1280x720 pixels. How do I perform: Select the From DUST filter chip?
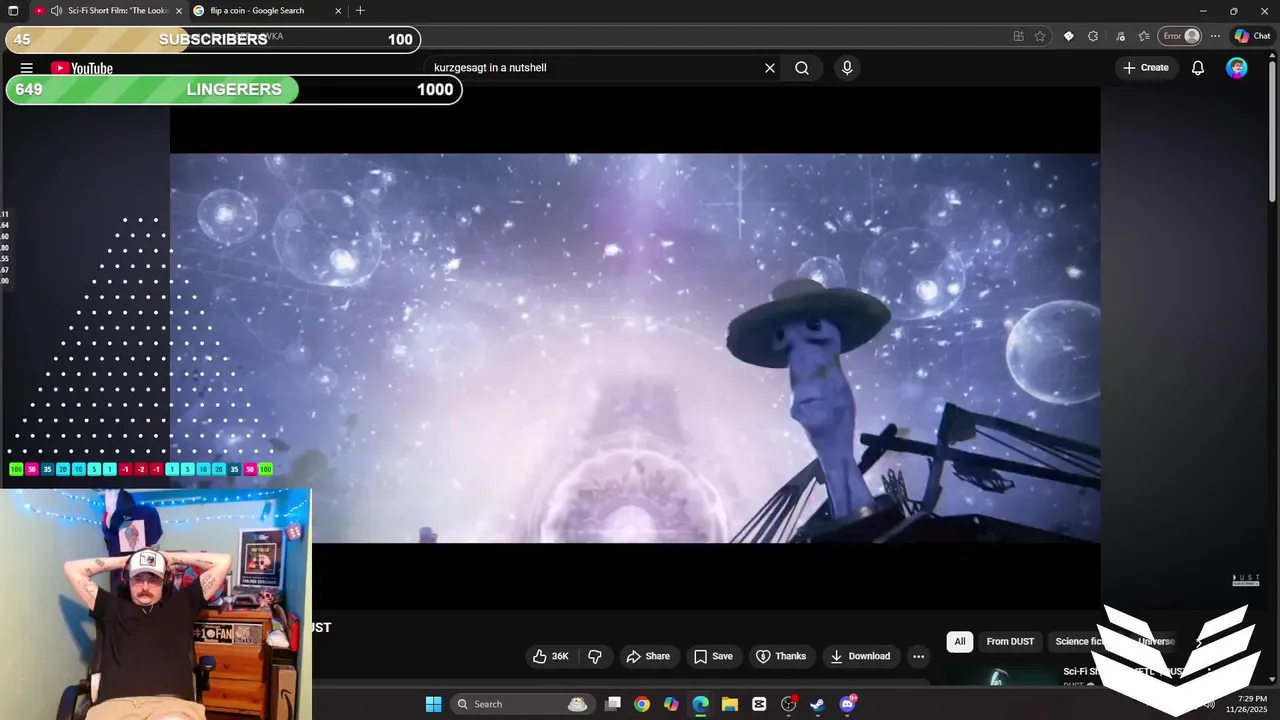click(1010, 641)
